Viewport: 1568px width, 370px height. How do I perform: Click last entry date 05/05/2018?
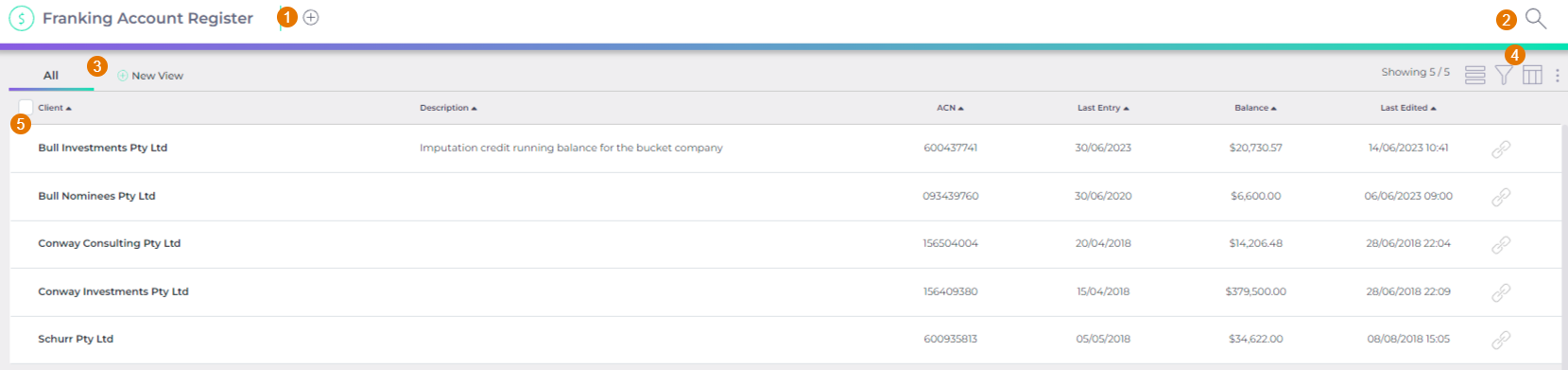(x=1103, y=339)
